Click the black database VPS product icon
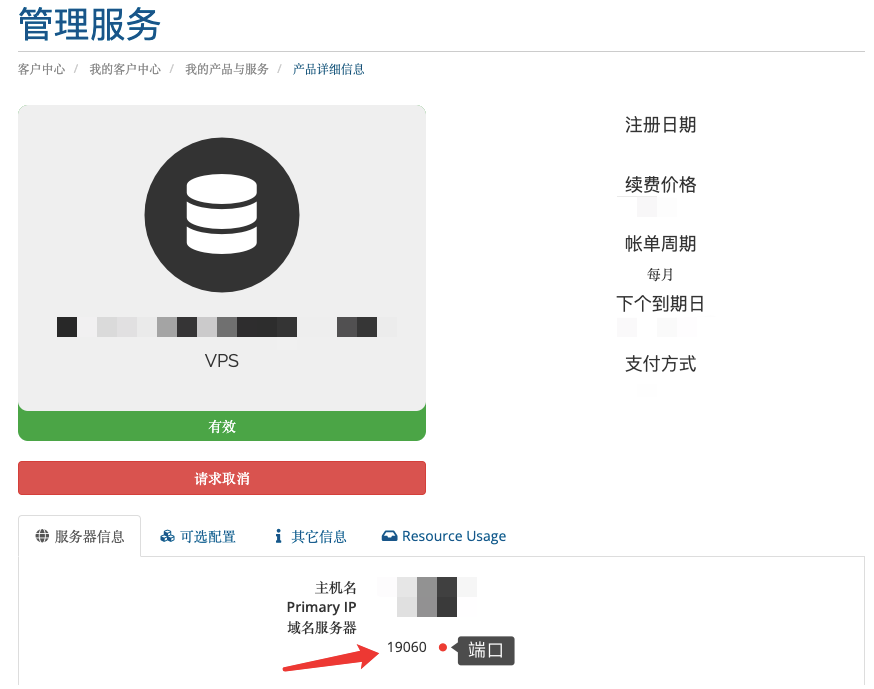This screenshot has width=874, height=689. tap(222, 214)
